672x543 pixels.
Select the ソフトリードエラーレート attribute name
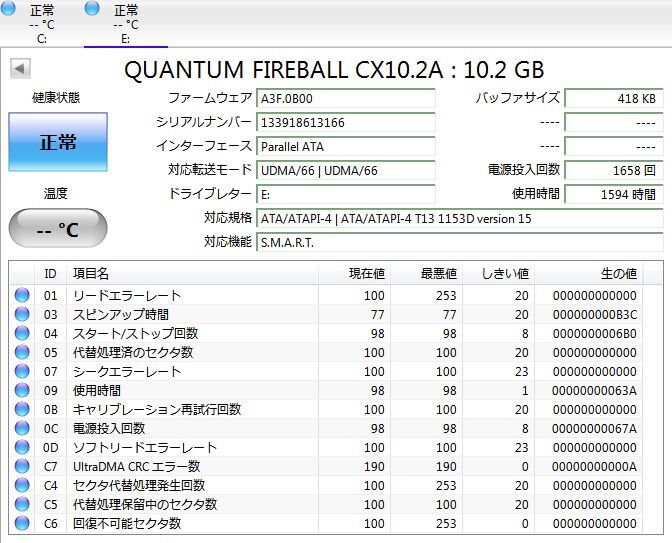[145, 447]
